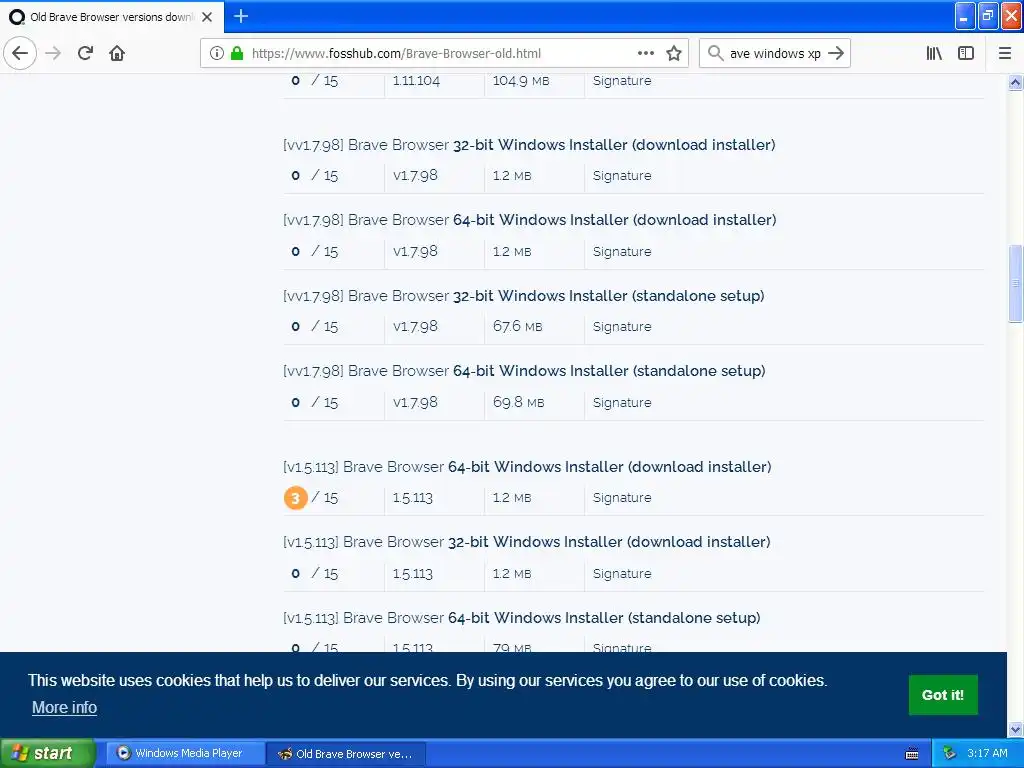
Task: Switch to Windows Media Player taskbar item
Action: (x=185, y=754)
